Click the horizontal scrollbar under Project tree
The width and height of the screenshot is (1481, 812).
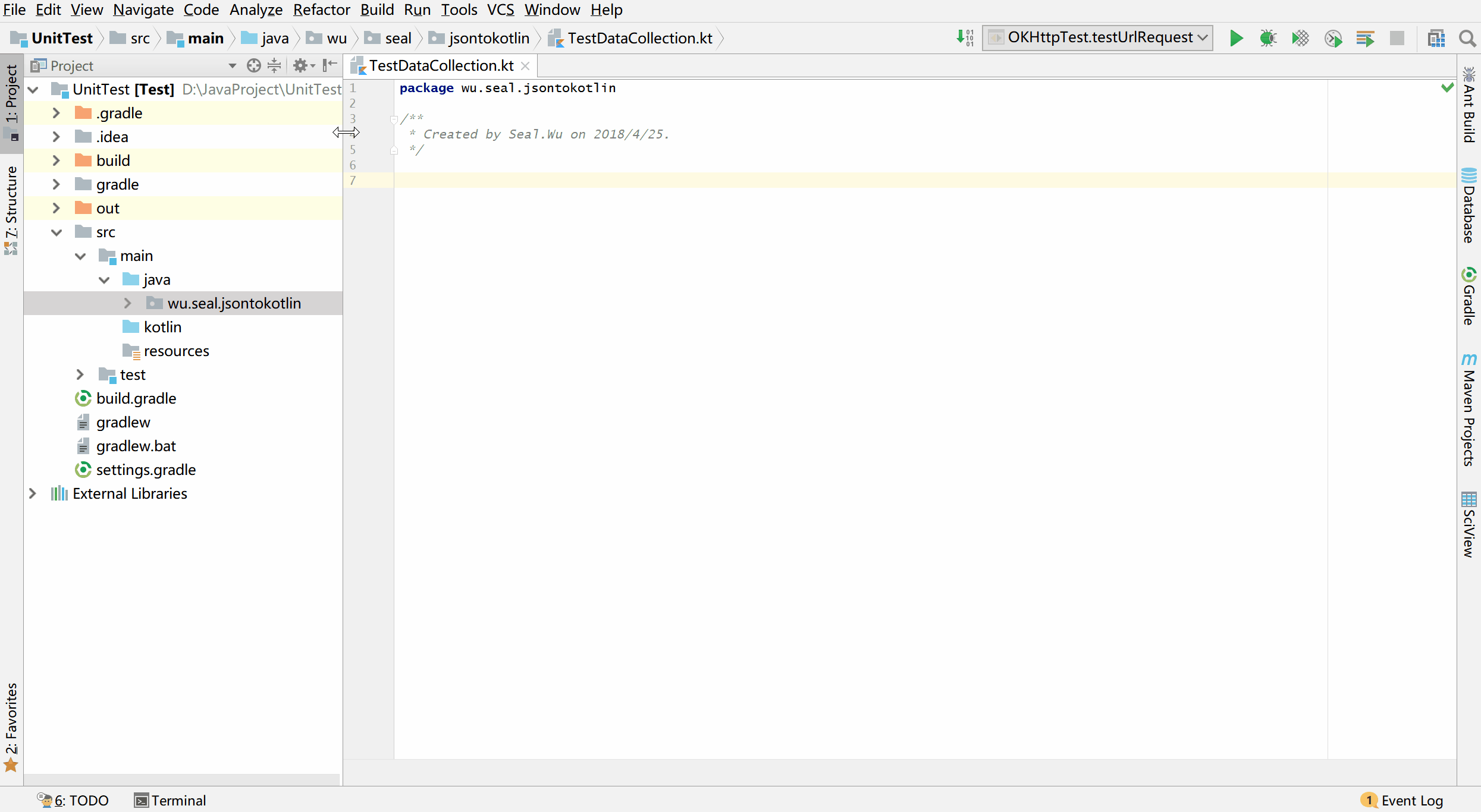(x=181, y=779)
